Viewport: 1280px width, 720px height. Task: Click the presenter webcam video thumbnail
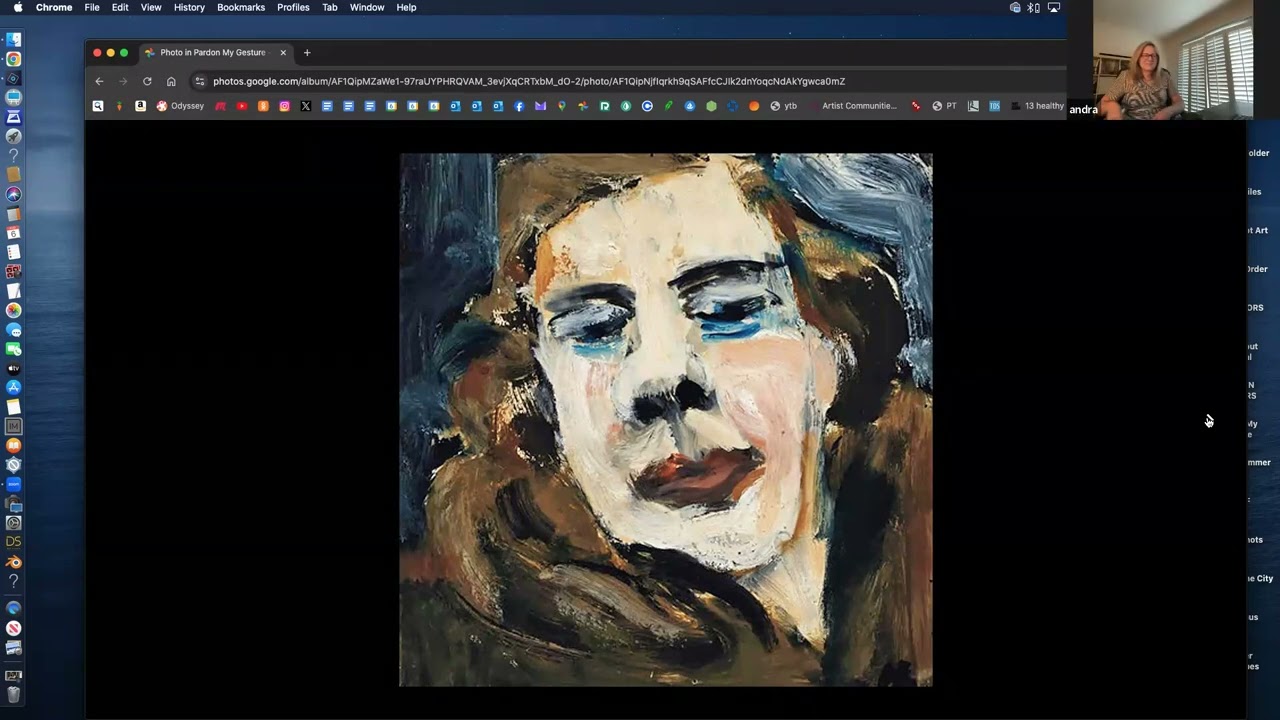click(1173, 59)
